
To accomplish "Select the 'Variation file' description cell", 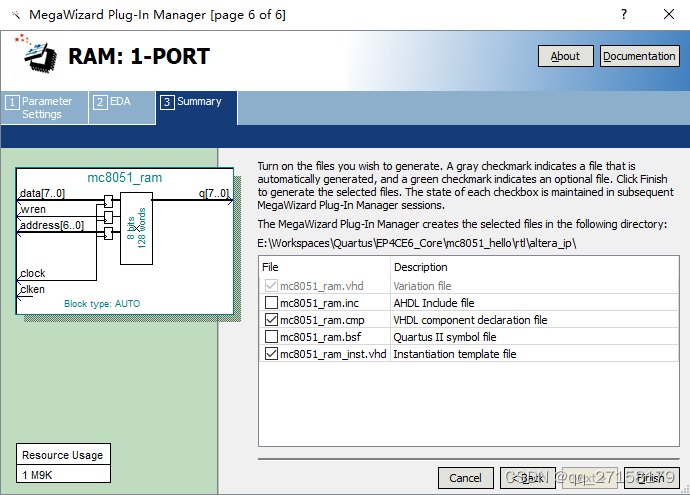I will (x=422, y=286).
